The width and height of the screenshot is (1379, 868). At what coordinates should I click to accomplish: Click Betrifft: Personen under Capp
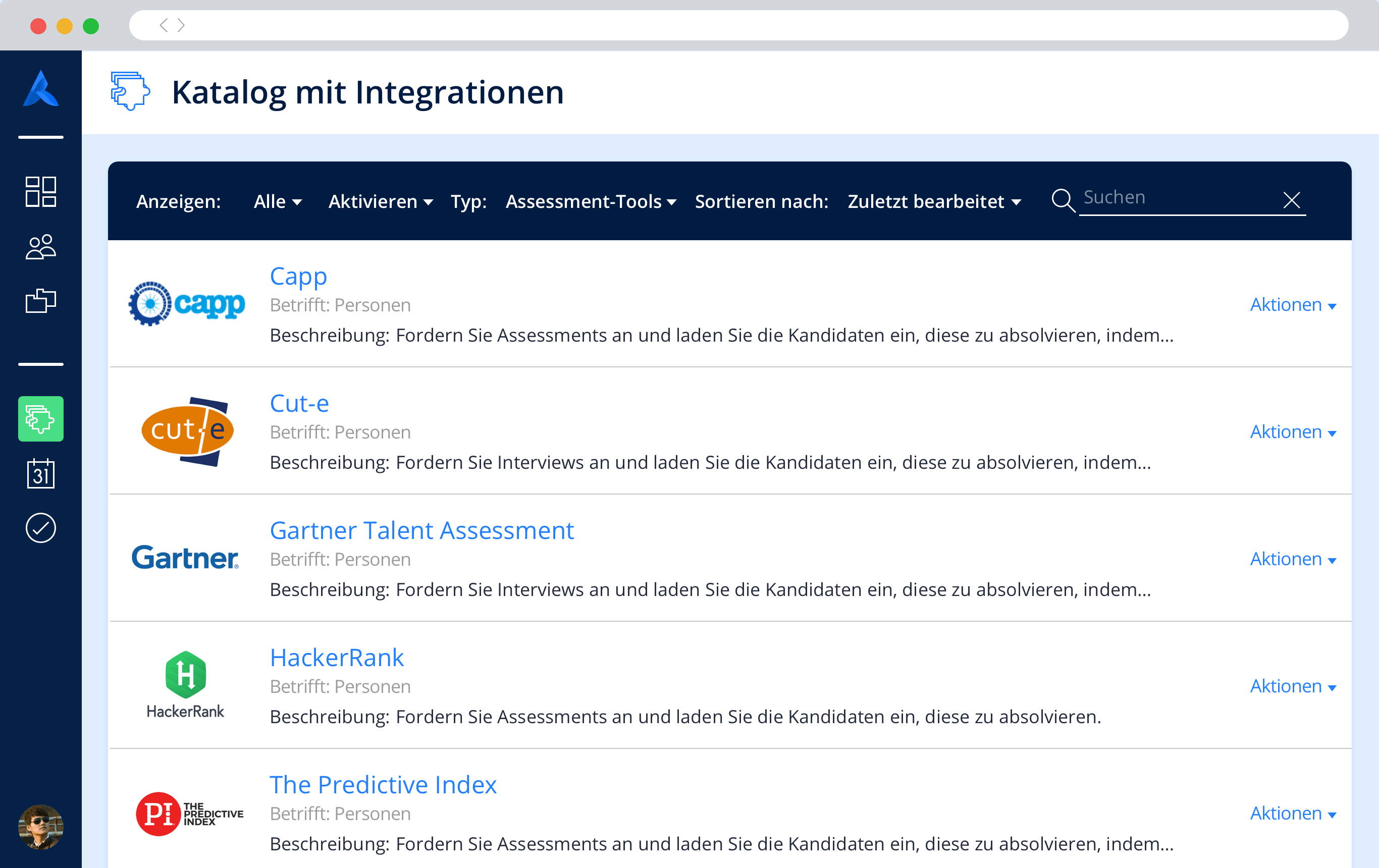(340, 305)
